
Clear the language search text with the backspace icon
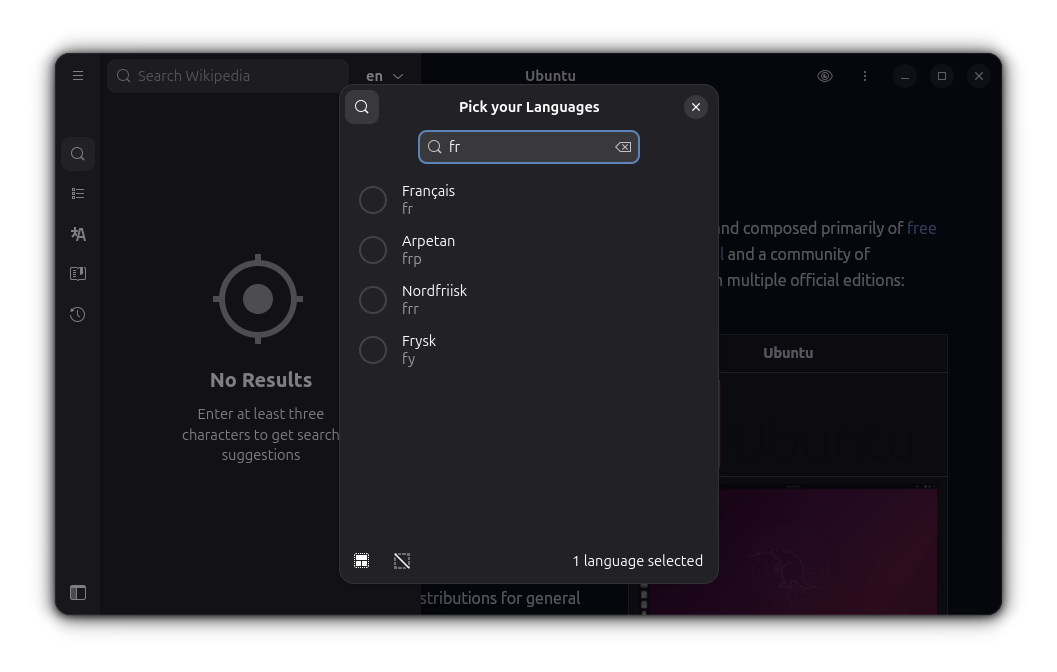[x=622, y=146]
